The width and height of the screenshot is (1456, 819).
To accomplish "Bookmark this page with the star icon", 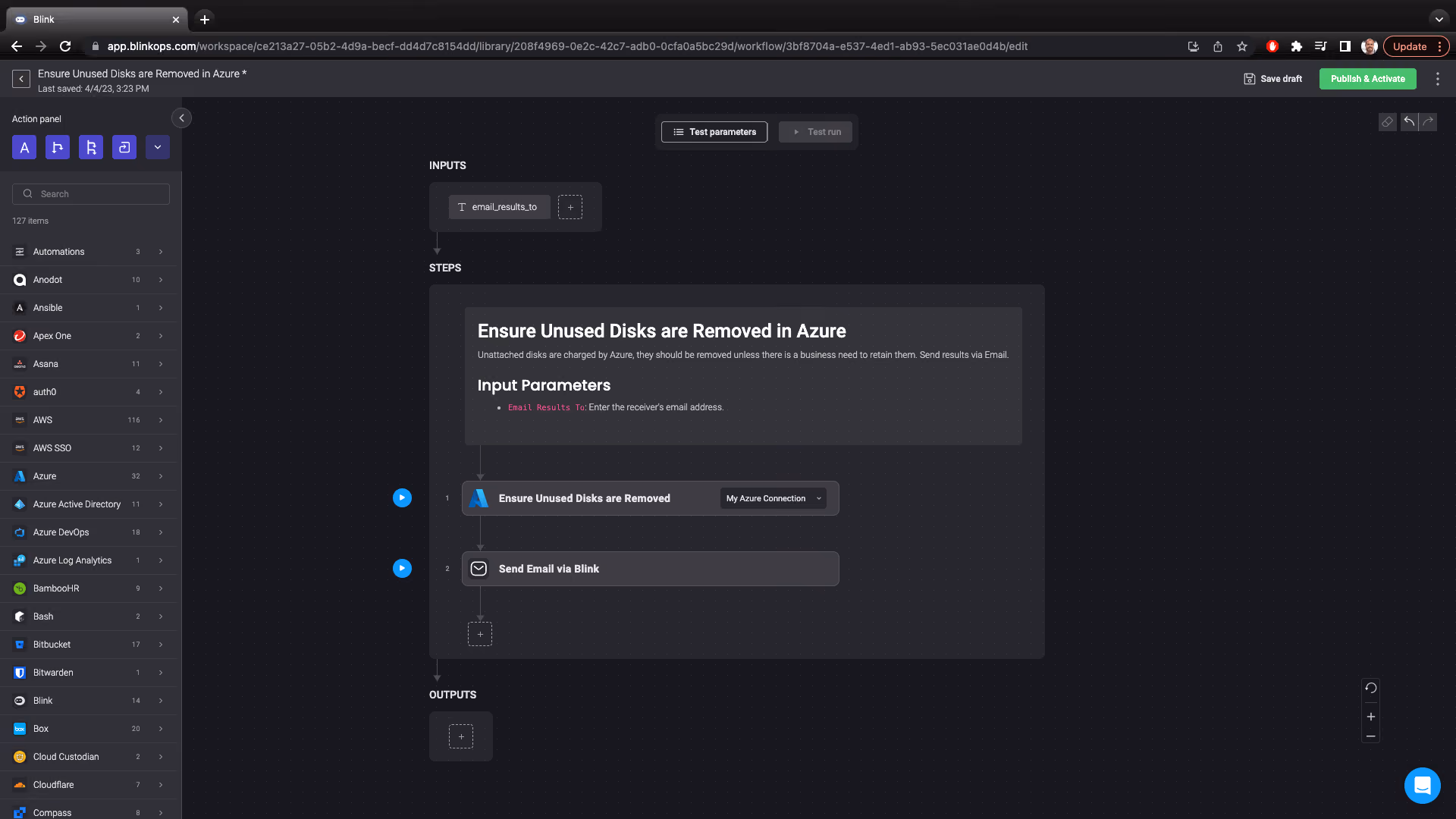I will point(1242,46).
